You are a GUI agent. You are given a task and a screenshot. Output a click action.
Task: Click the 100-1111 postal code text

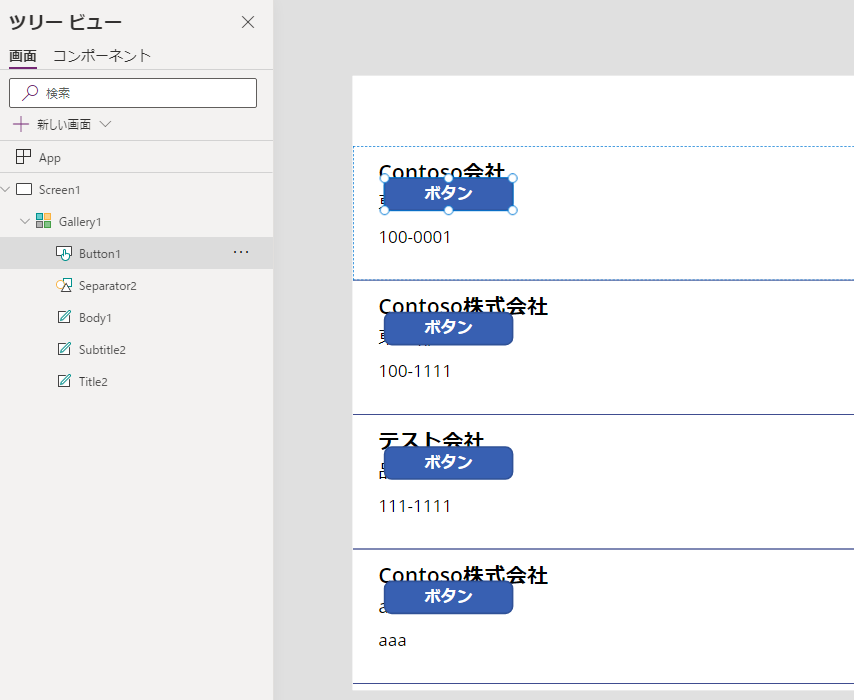(x=414, y=372)
